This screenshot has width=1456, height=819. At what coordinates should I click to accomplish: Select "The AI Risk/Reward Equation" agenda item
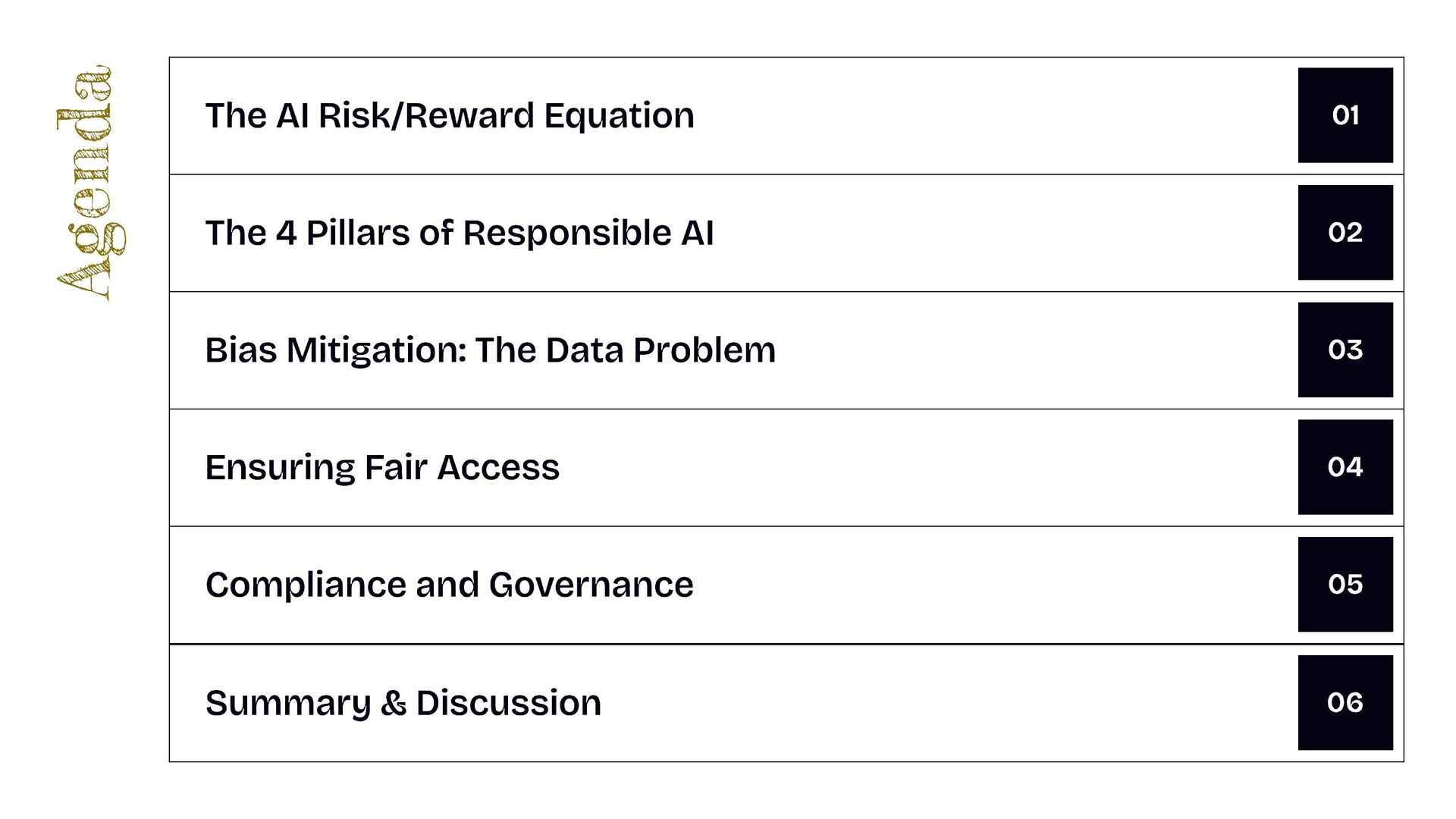[x=449, y=116]
